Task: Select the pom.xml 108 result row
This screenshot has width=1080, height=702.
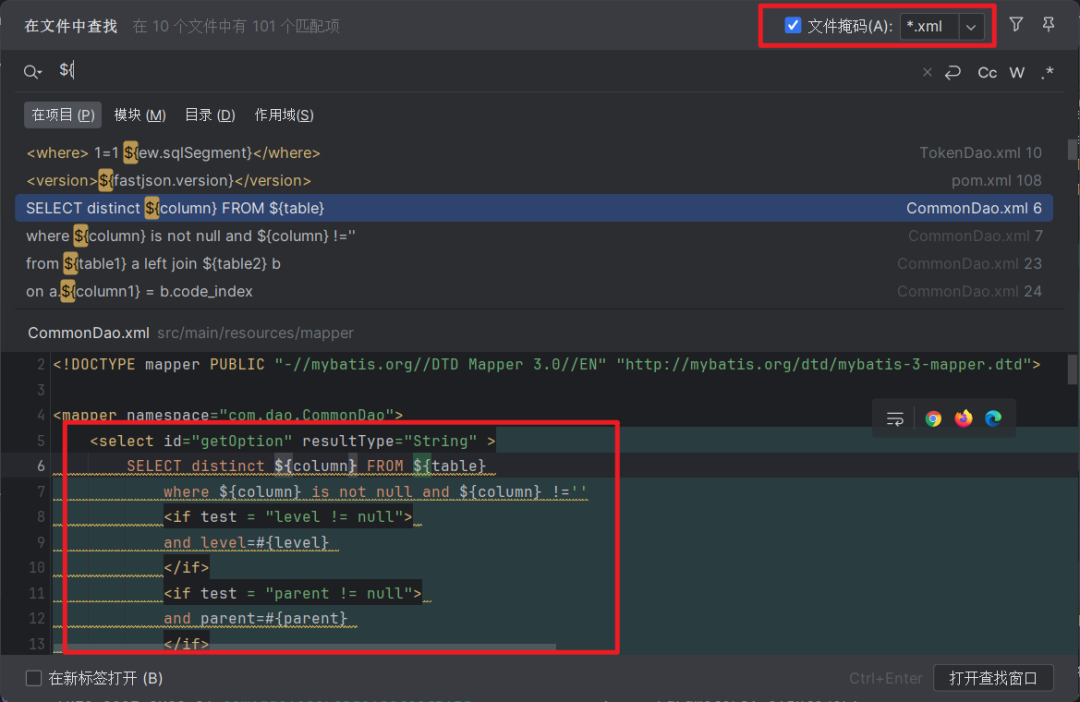Action: tap(534, 180)
